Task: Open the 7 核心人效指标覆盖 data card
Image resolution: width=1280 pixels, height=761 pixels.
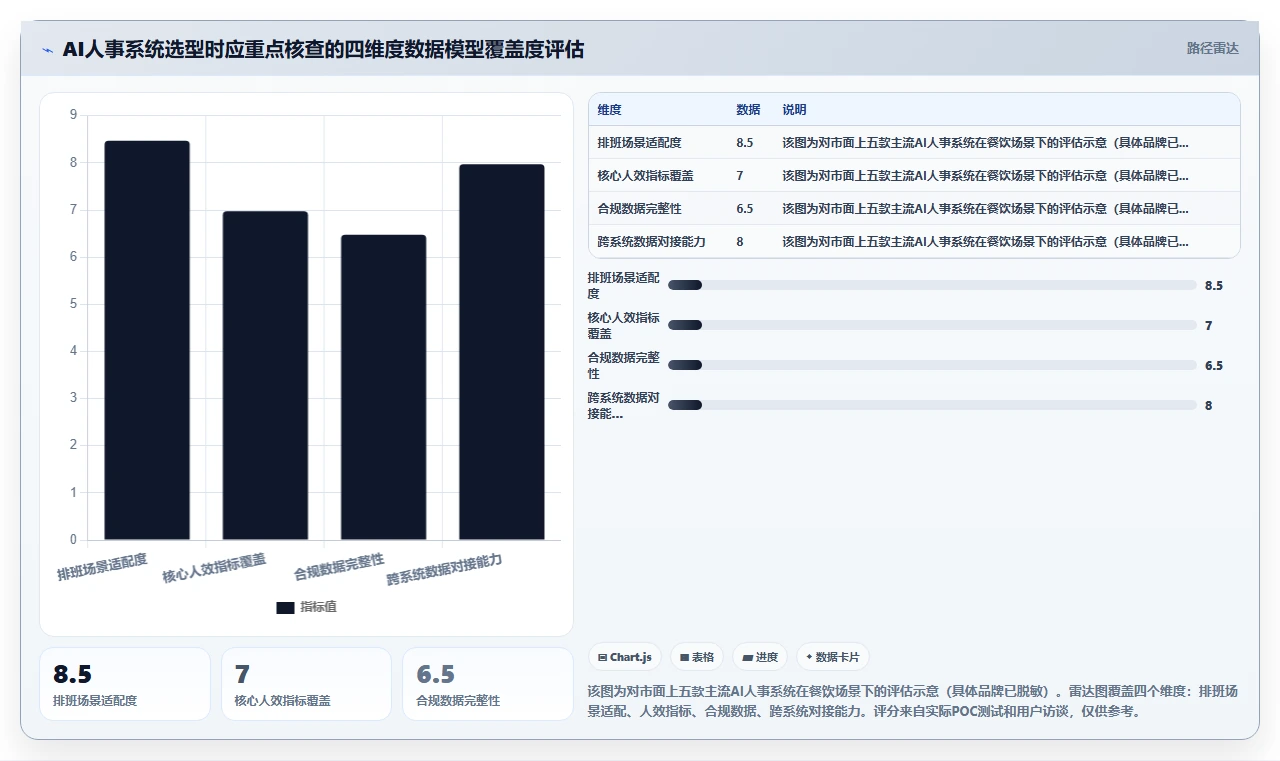Action: point(306,684)
